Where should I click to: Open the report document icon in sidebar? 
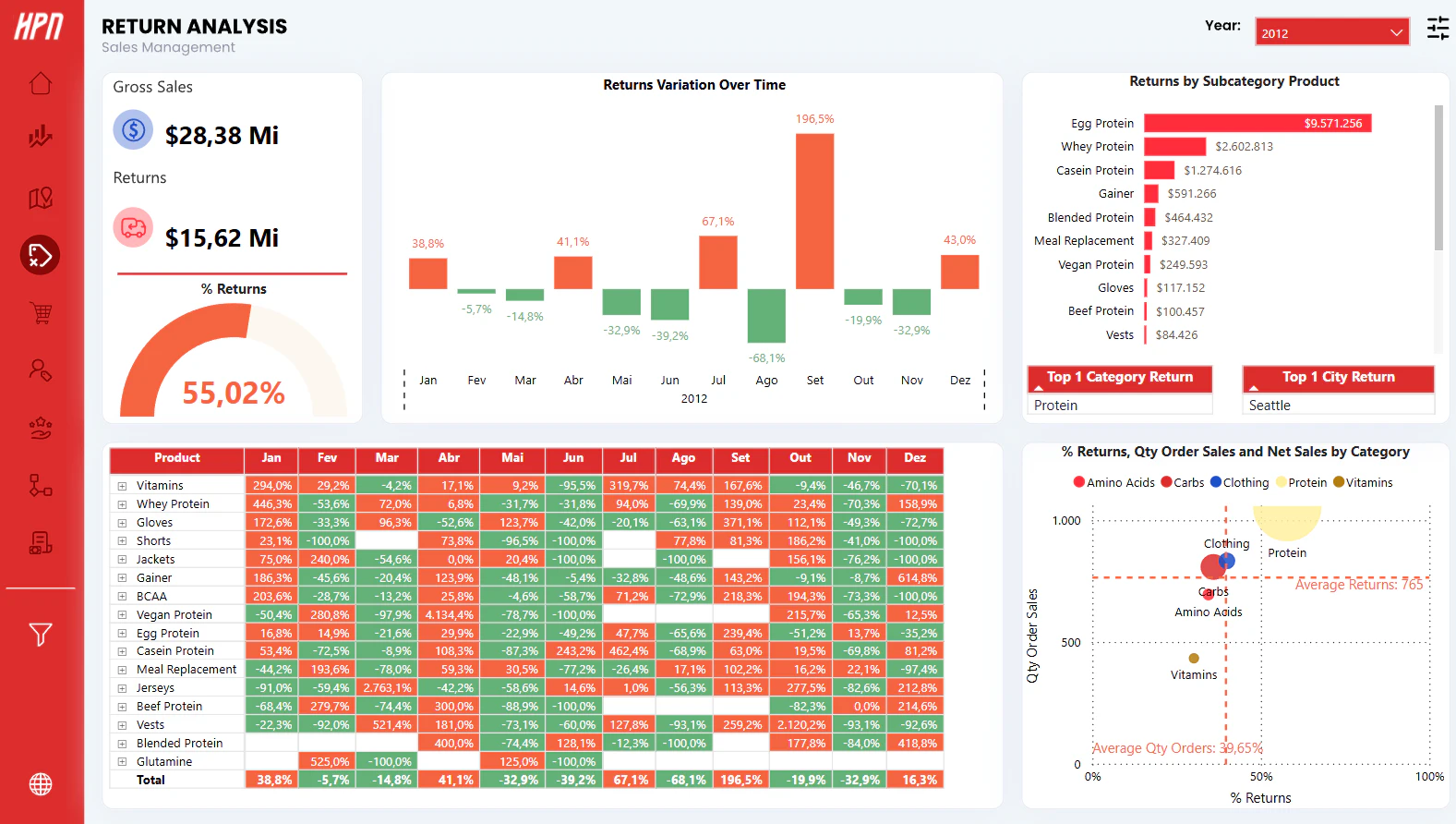41,542
